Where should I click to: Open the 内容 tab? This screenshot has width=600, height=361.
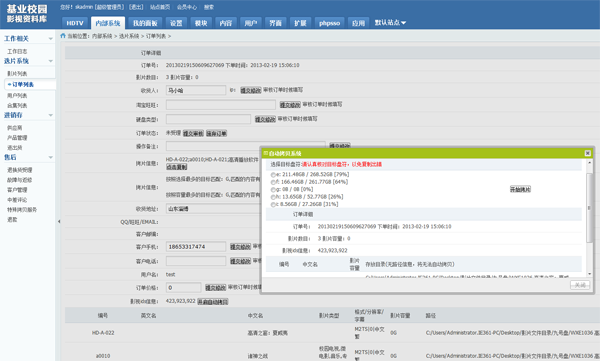[226, 23]
